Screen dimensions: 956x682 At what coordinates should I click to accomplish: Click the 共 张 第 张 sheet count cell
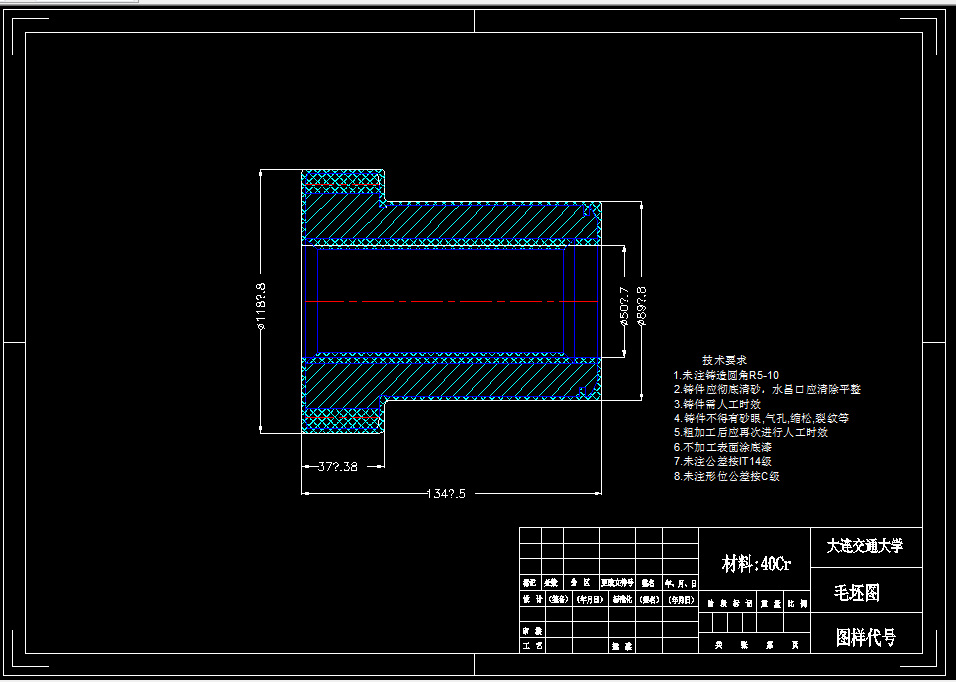(x=755, y=645)
